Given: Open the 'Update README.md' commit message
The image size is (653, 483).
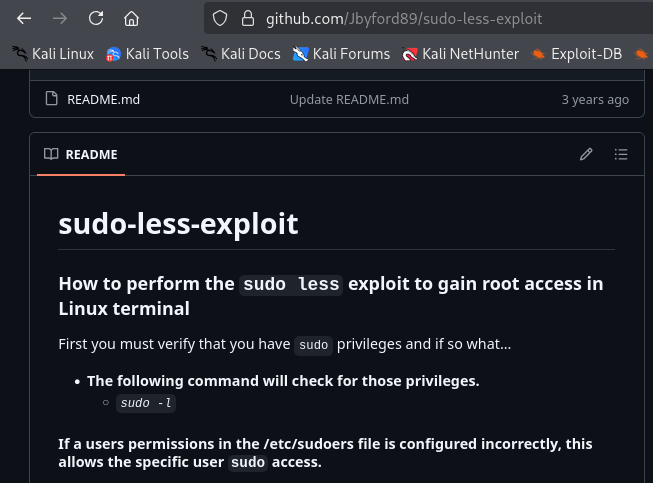Looking at the screenshot, I should pos(349,100).
